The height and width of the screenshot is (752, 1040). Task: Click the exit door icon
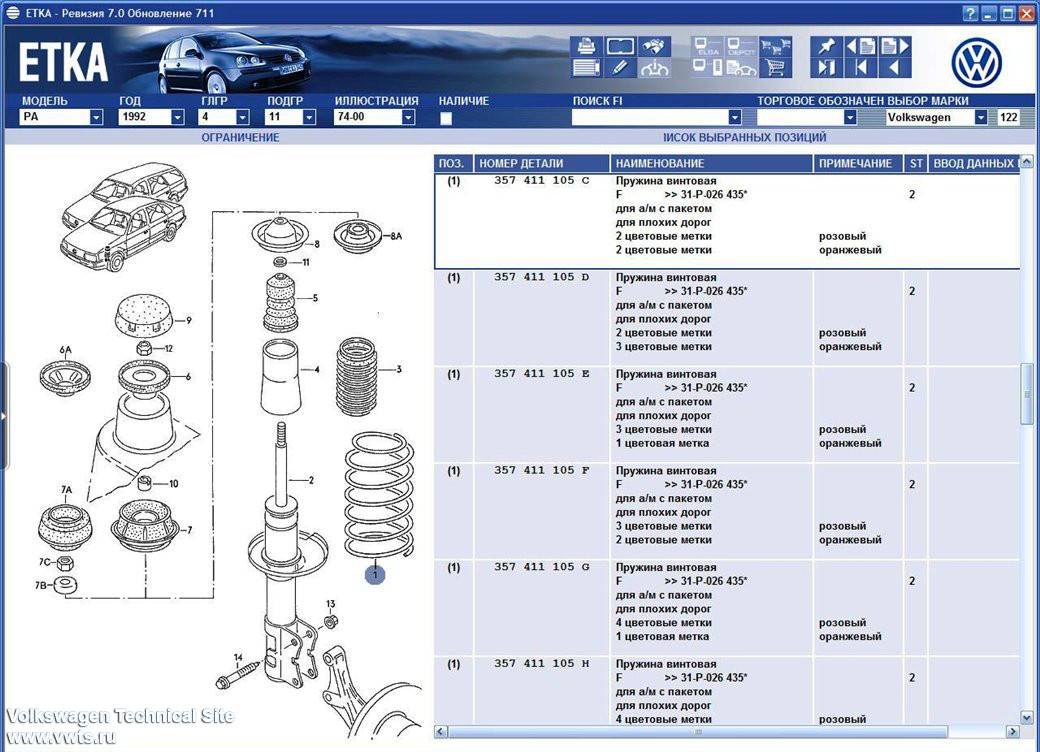826,67
